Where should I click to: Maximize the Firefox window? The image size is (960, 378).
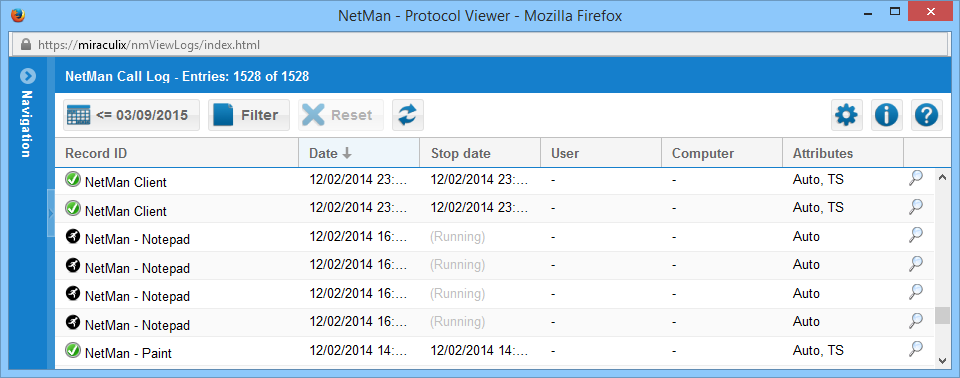(895, 11)
